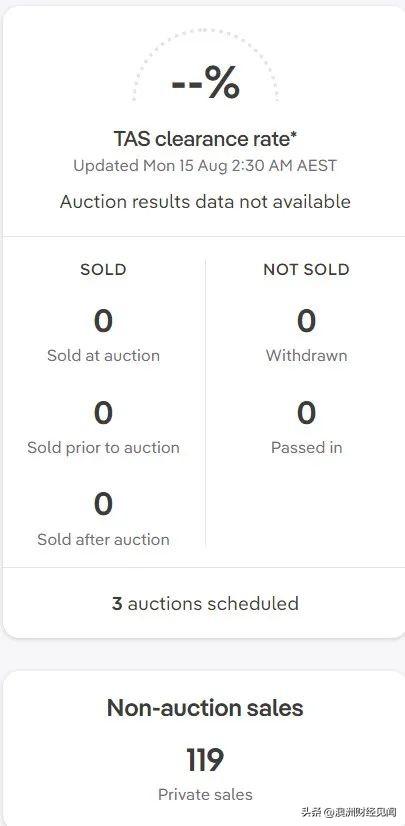Screen dimensions: 405x826
Task: Open the Sold prior to auction label
Action: [103, 448]
